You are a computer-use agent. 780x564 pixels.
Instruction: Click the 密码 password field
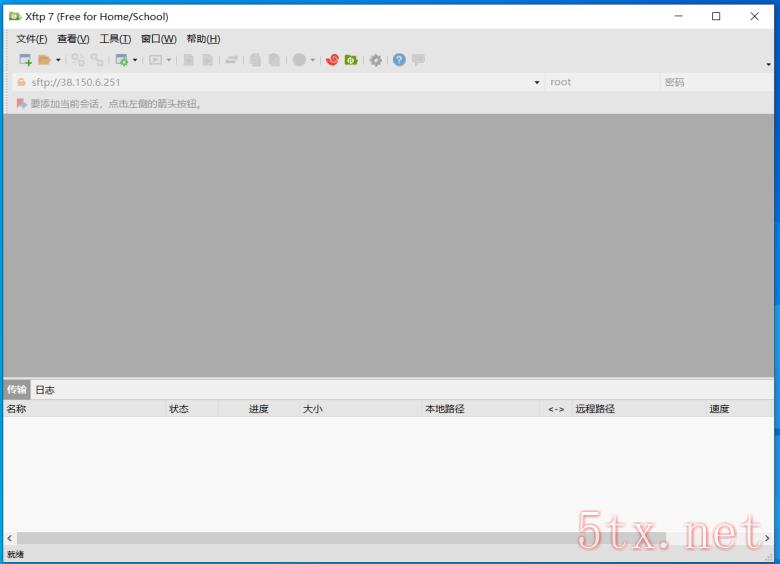click(x=716, y=83)
